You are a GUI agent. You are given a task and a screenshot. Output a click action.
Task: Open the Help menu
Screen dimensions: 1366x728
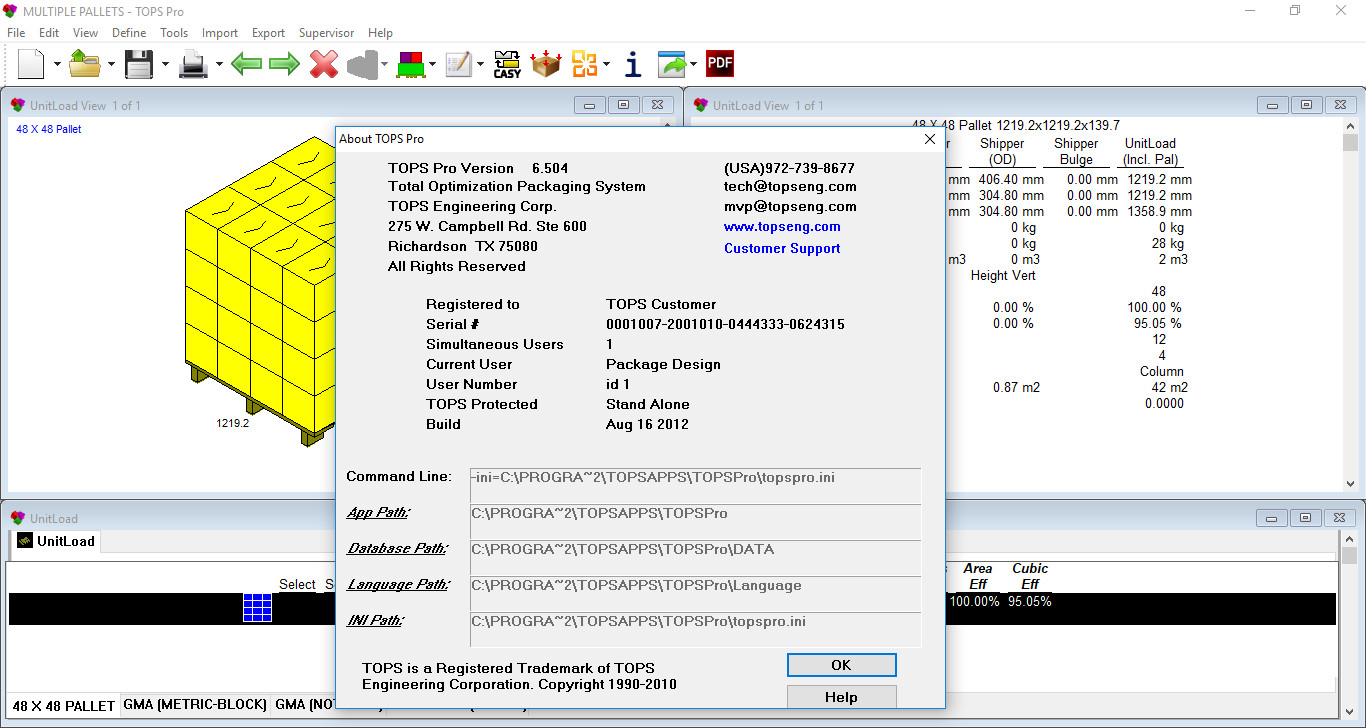pos(380,33)
